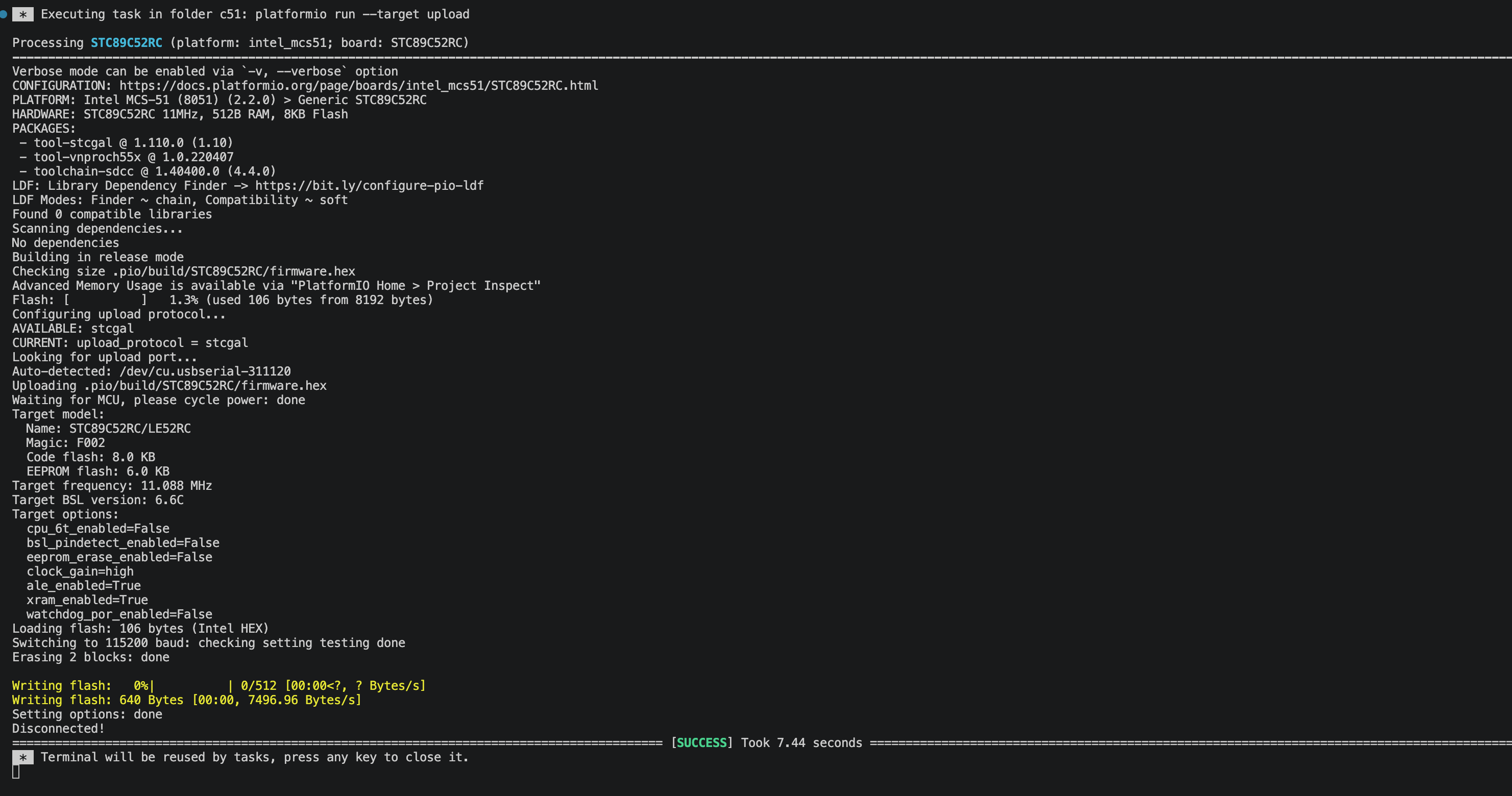Image resolution: width=1512 pixels, height=796 pixels.
Task: Click the 'HARDWARE: STC89C52RC 11MHz' line
Action: pyautogui.click(x=180, y=114)
